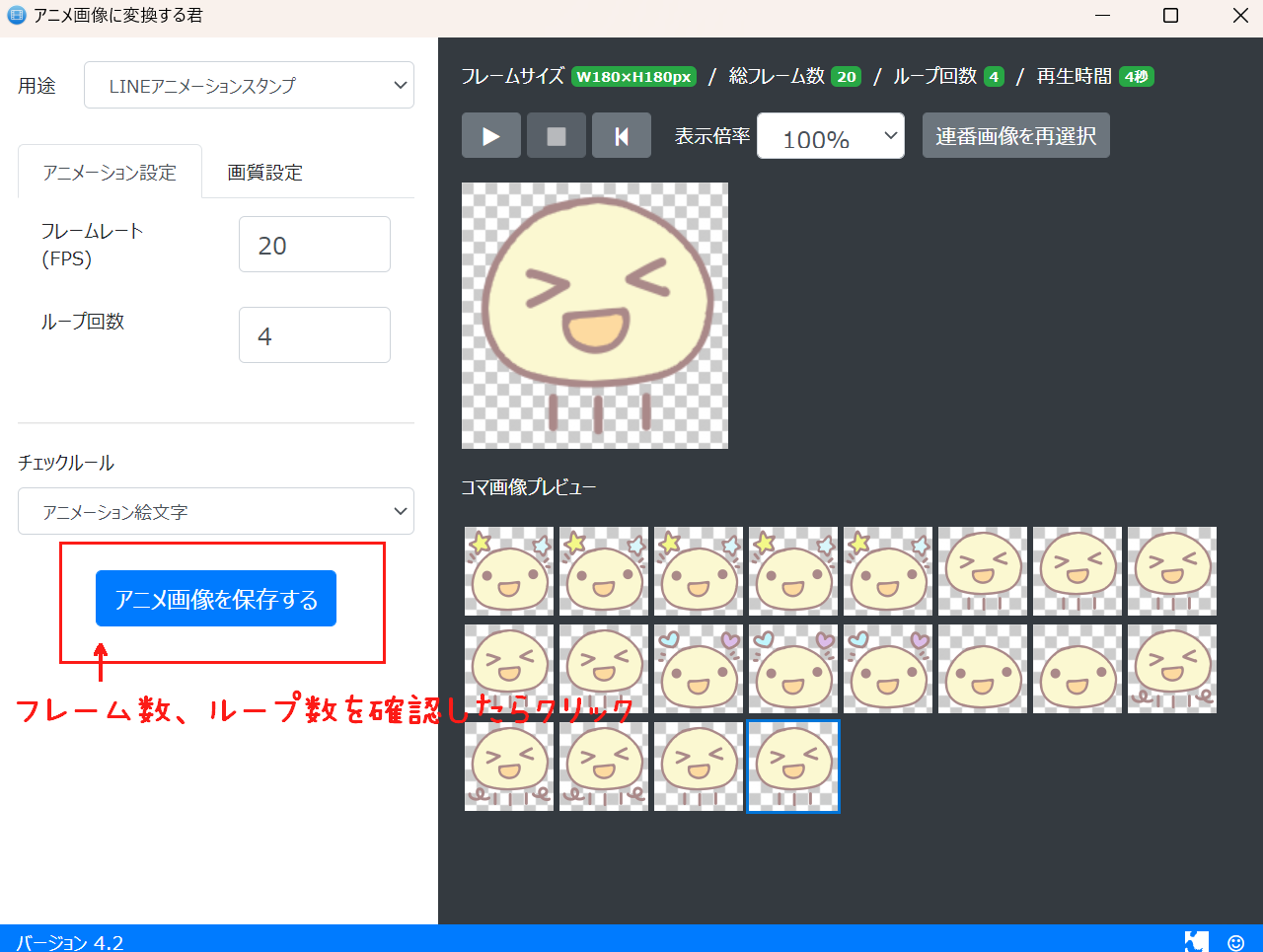Select the アニメーション設定 tab

[x=109, y=170]
